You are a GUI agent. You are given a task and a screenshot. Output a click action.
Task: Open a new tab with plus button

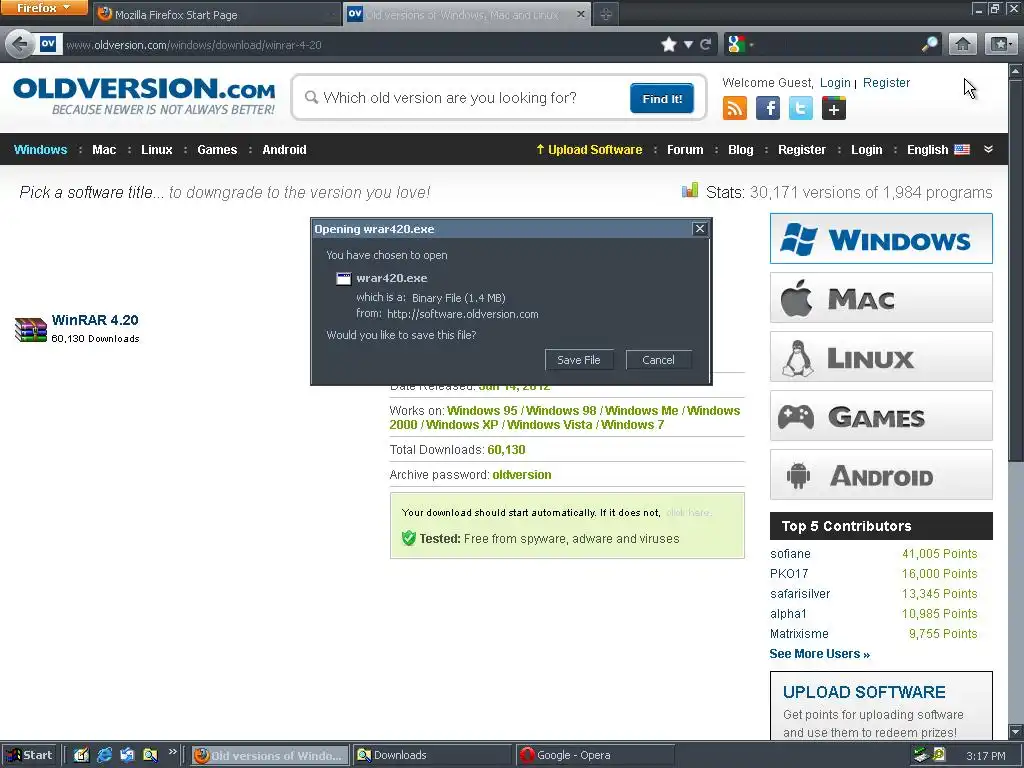tap(605, 14)
